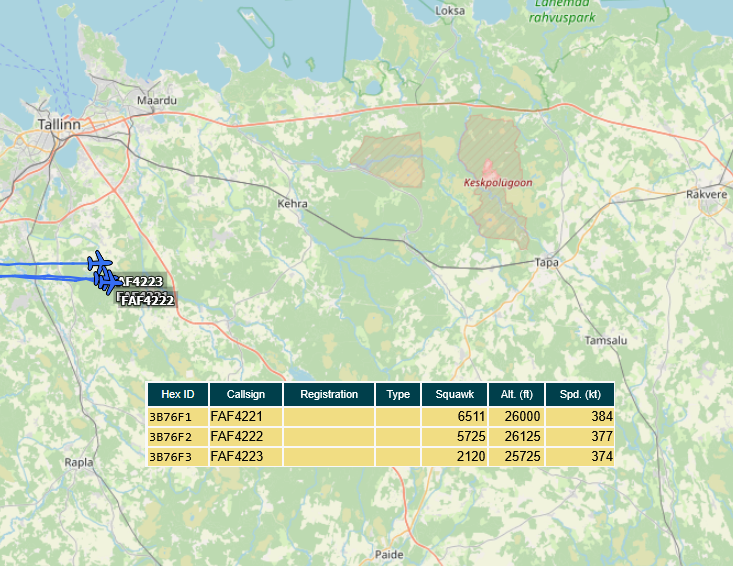Sort table by Registration column header
Image resolution: width=733 pixels, height=566 pixels.
pos(329,394)
